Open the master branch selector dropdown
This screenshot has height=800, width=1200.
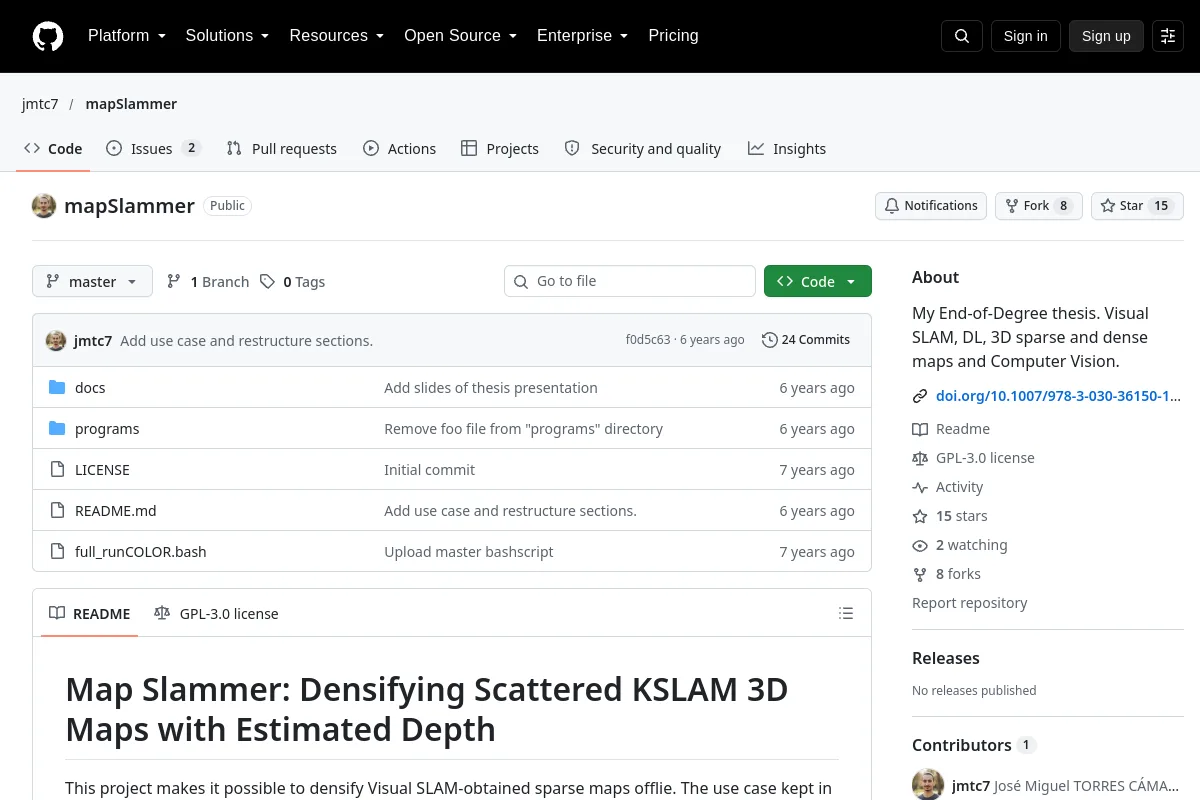pyautogui.click(x=92, y=282)
